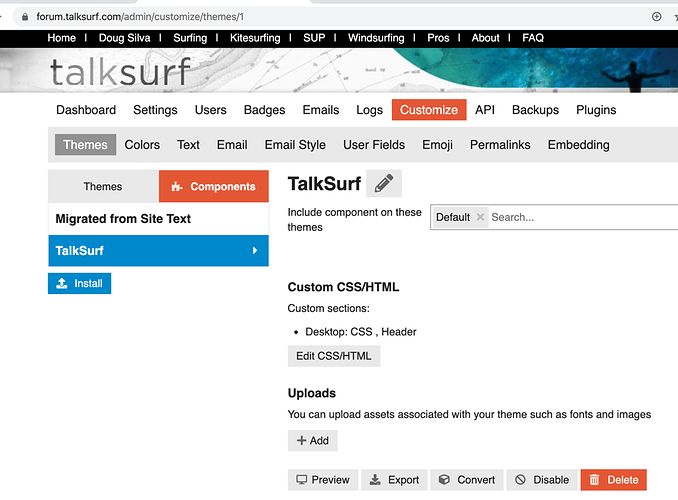Image resolution: width=678 pixels, height=500 pixels.
Task: Select Migrated from Site Text component
Action: point(158,219)
